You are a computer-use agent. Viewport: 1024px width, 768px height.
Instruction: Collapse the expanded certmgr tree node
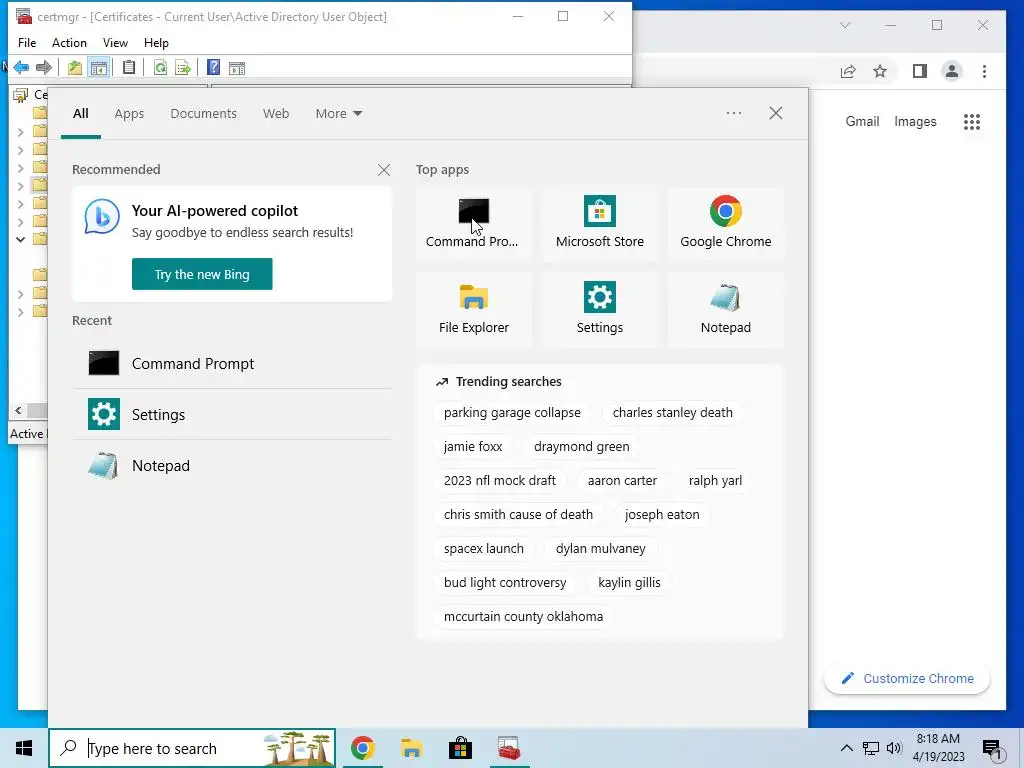click(20, 239)
